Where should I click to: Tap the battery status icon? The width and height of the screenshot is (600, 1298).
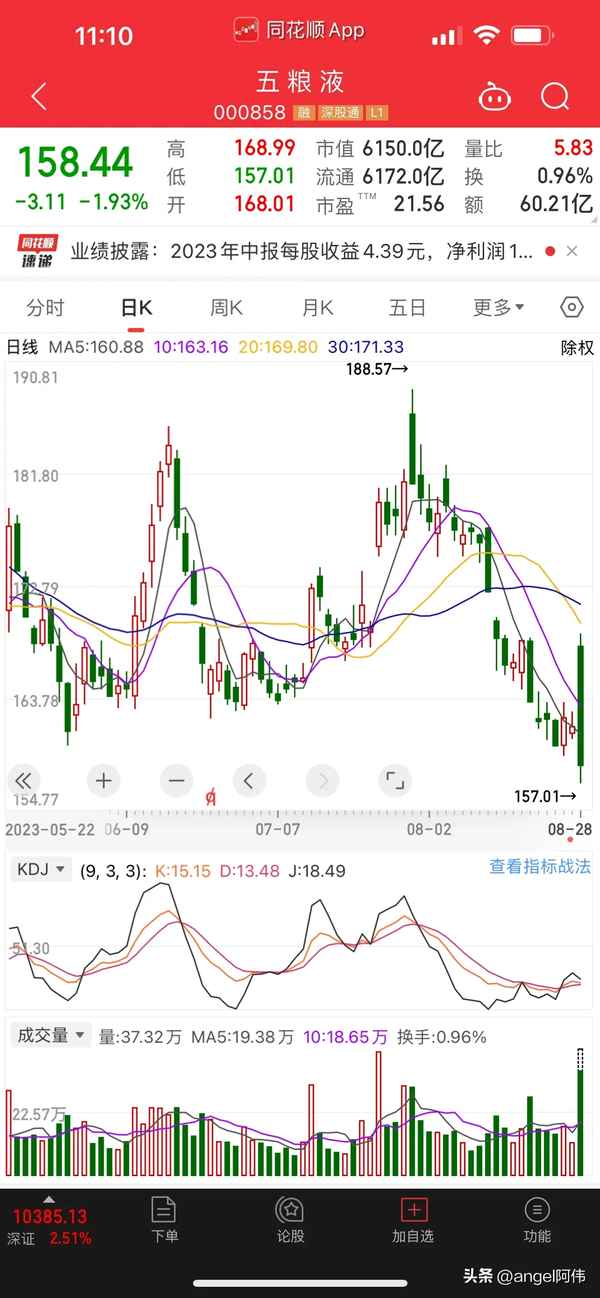533,36
